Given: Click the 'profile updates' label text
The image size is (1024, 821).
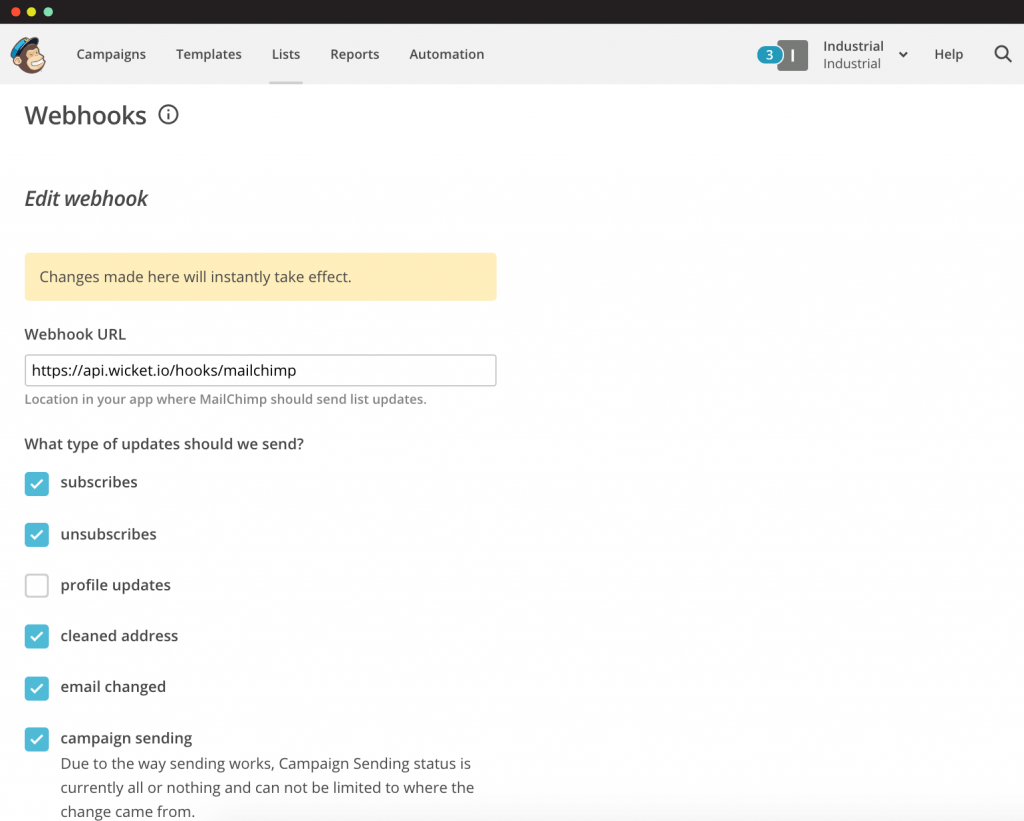Looking at the screenshot, I should (116, 585).
